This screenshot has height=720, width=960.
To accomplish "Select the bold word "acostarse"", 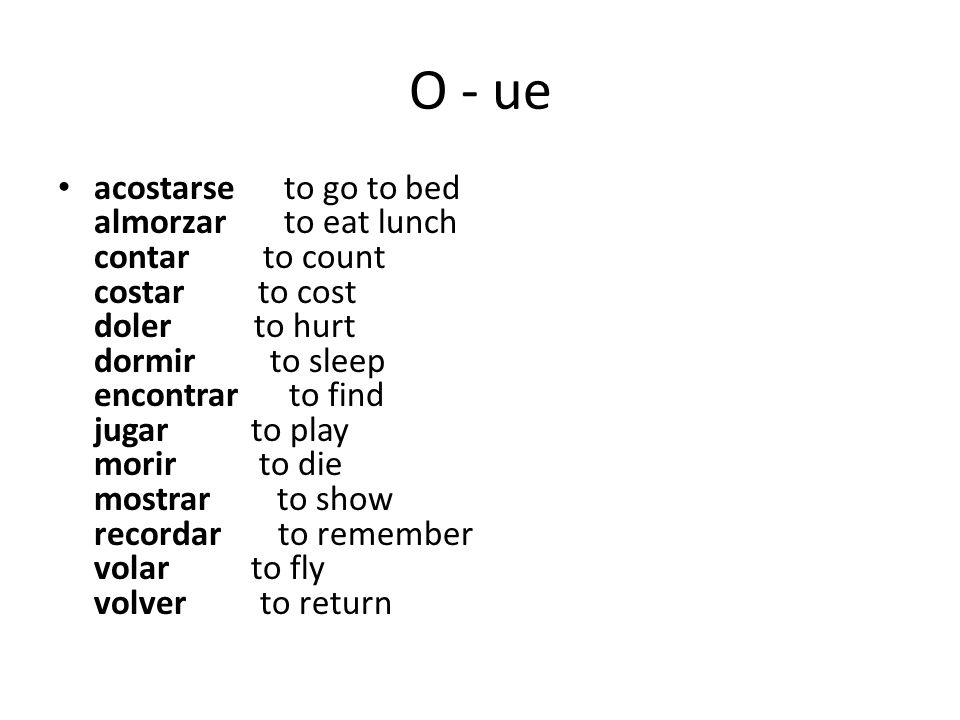I will pos(163,188).
